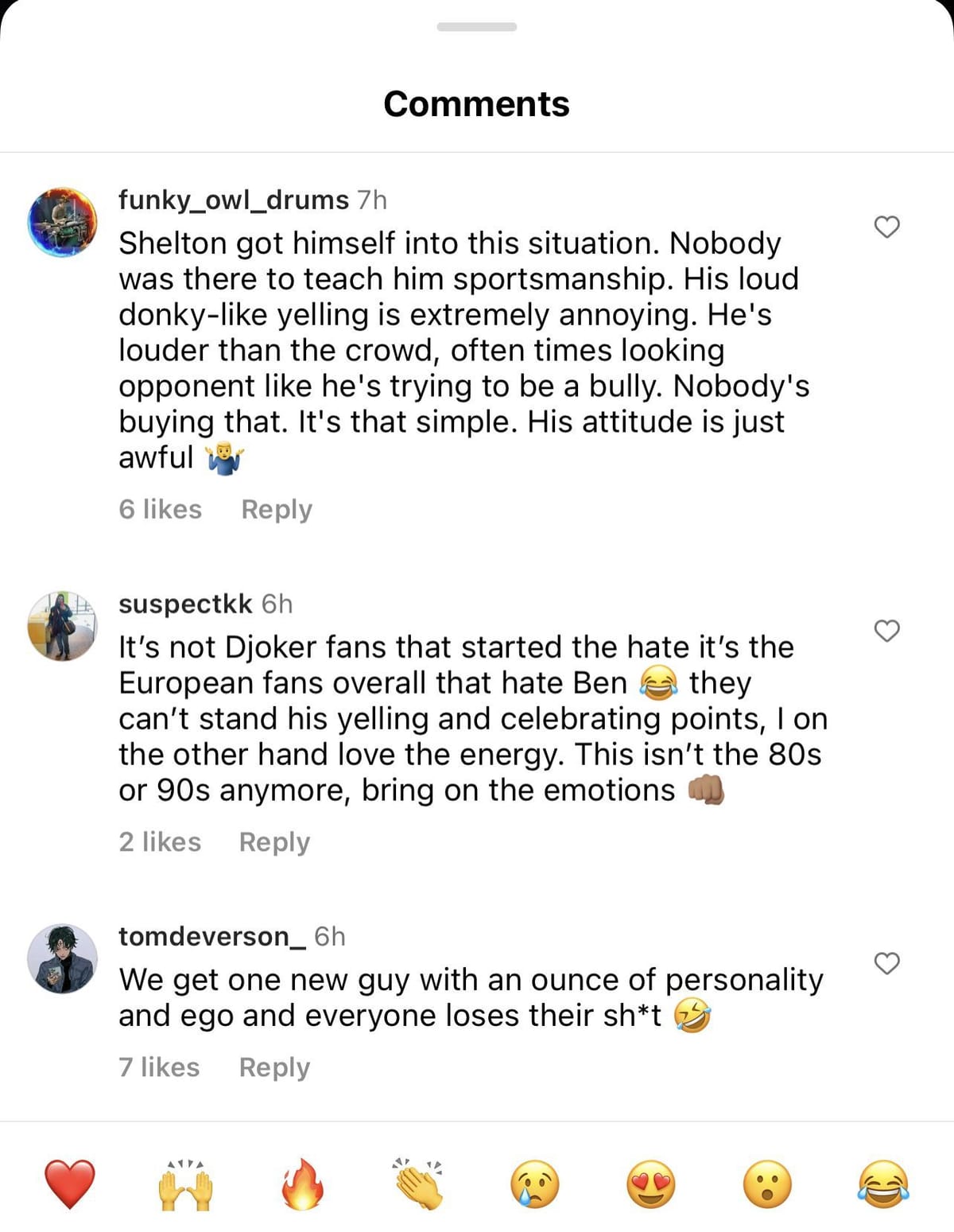
Task: Reply to suspectkk's comment
Action: (274, 841)
